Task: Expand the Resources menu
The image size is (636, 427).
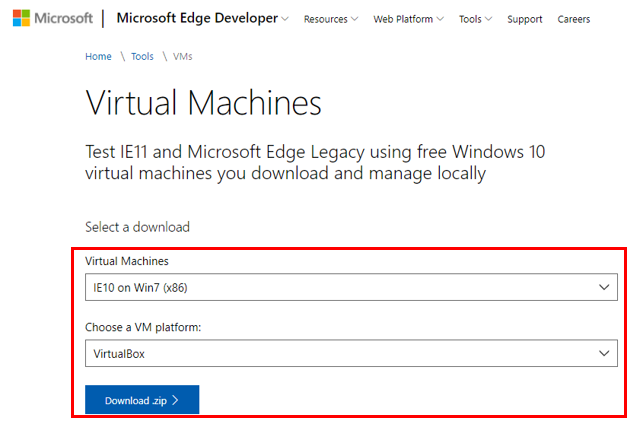Action: (331, 19)
